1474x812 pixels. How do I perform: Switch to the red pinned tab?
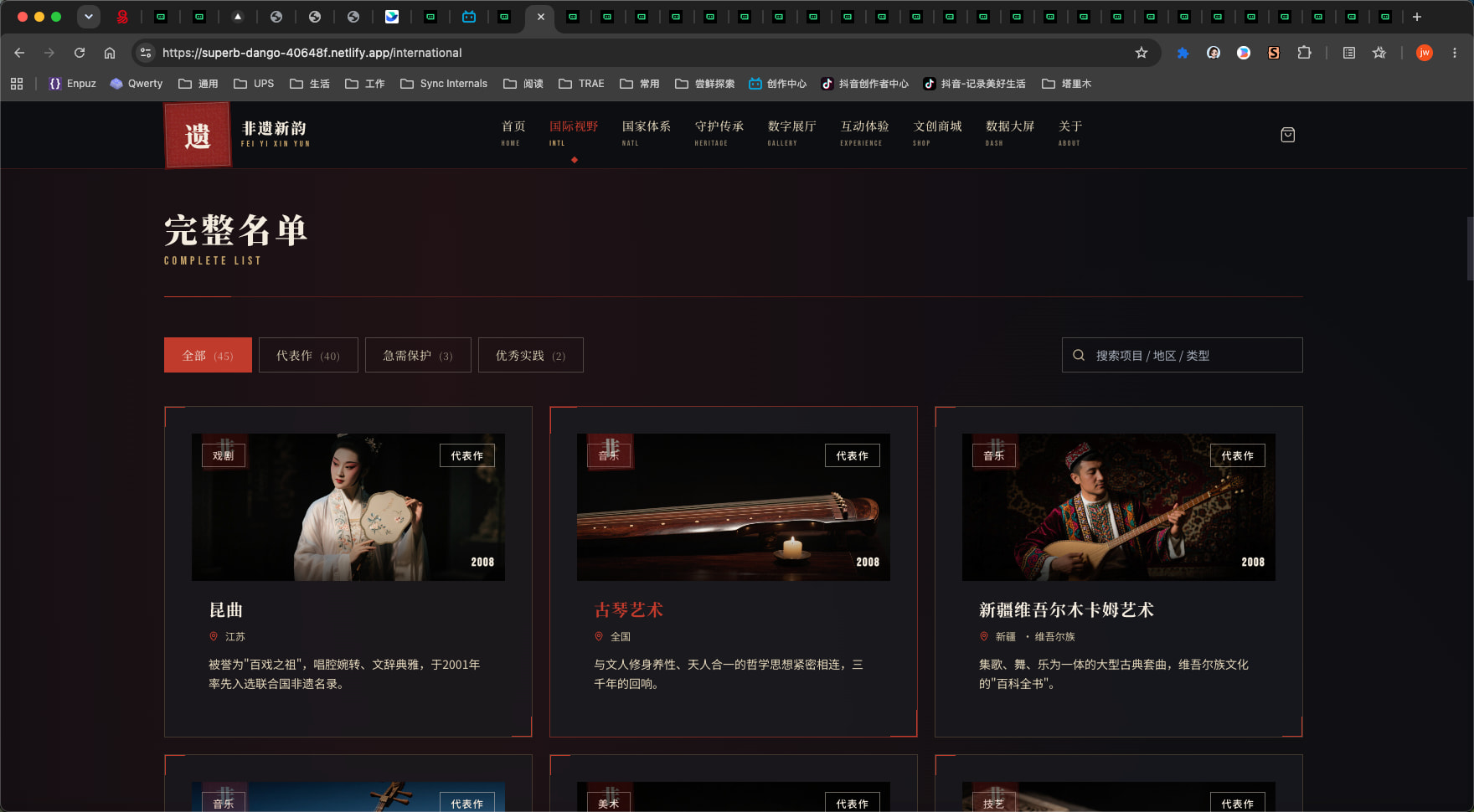click(x=122, y=17)
